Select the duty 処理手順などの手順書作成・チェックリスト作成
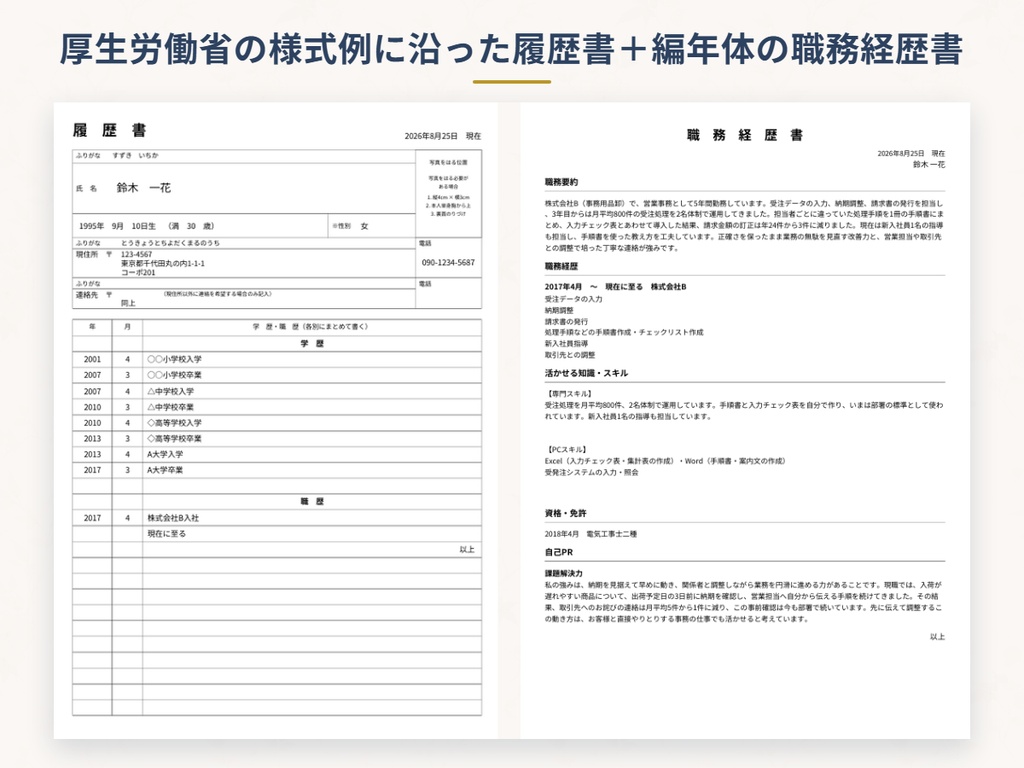1024x768 pixels. coord(624,332)
